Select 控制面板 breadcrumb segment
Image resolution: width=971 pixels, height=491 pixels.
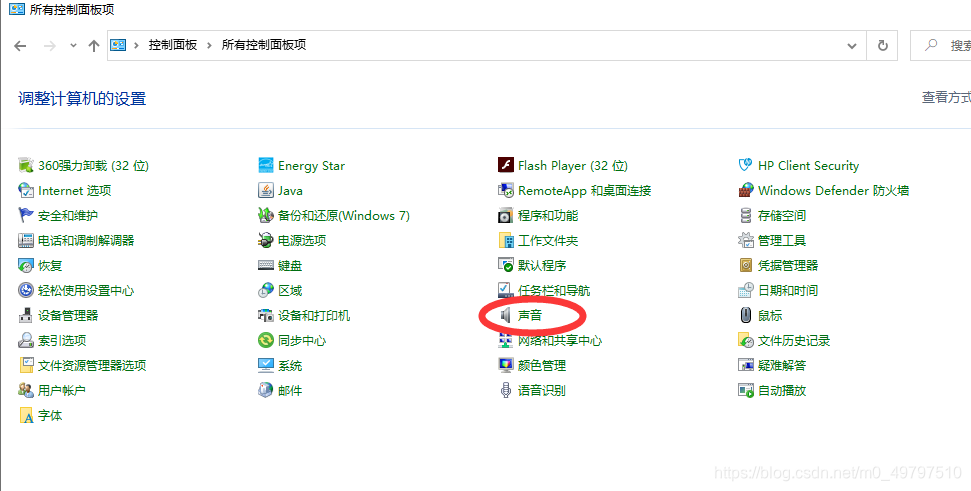point(173,45)
